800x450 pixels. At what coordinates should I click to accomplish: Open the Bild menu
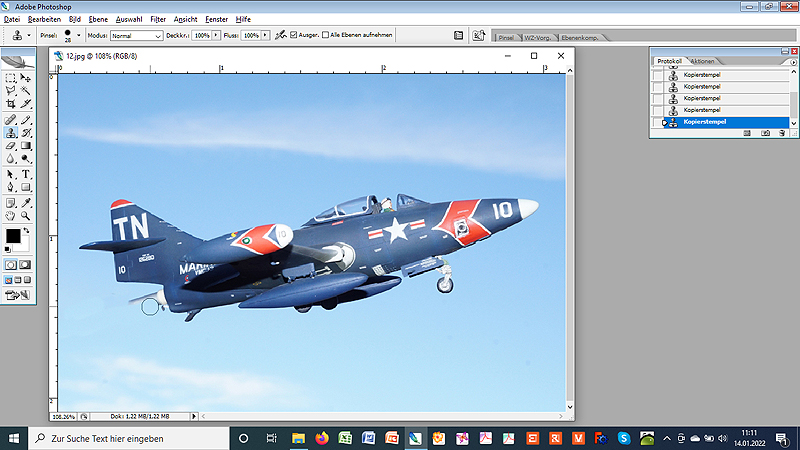tap(74, 19)
